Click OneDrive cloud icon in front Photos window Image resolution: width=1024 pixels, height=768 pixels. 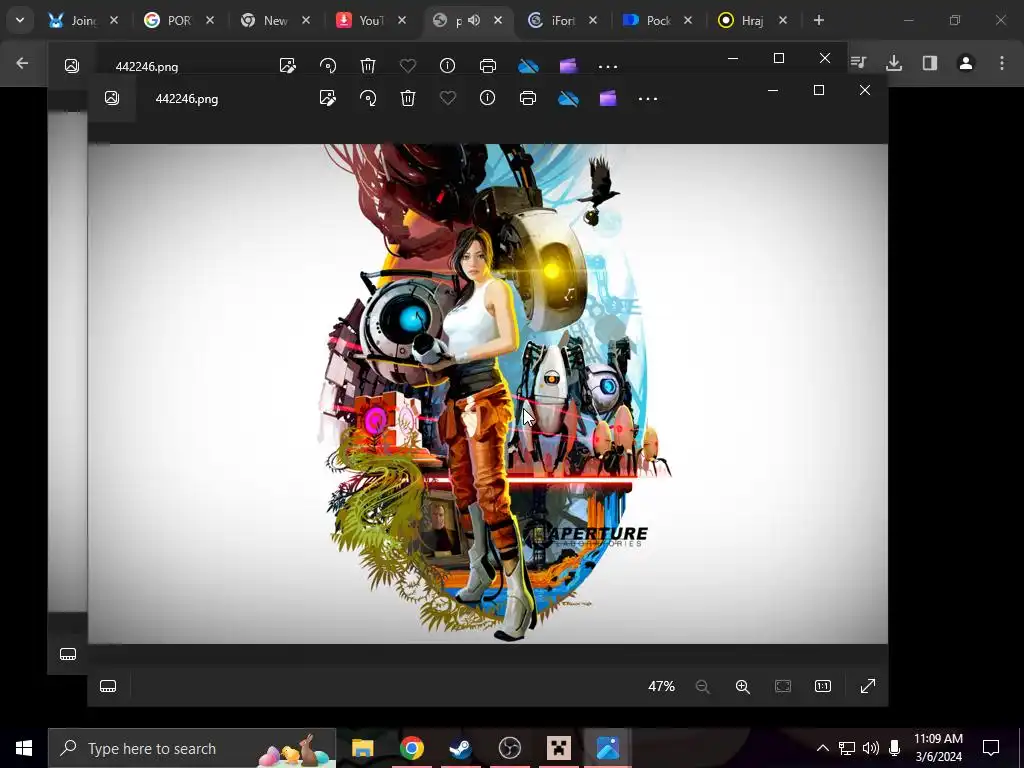coord(568,99)
